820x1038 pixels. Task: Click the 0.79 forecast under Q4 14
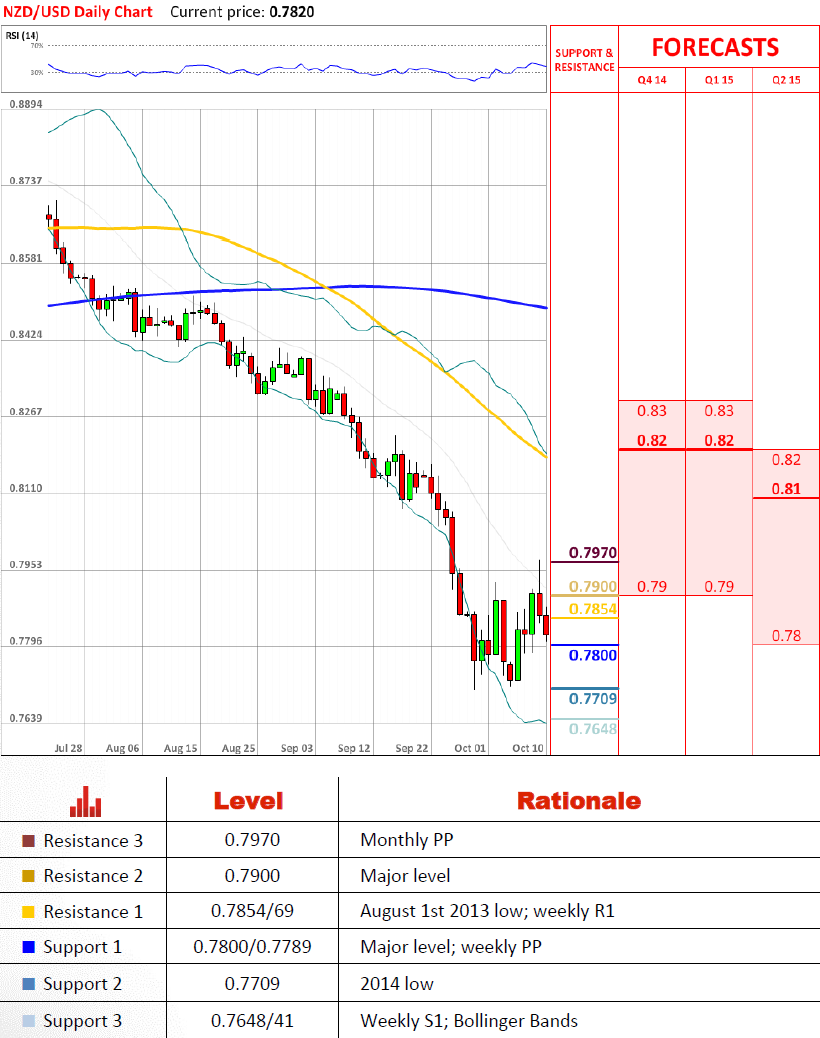(x=652, y=587)
